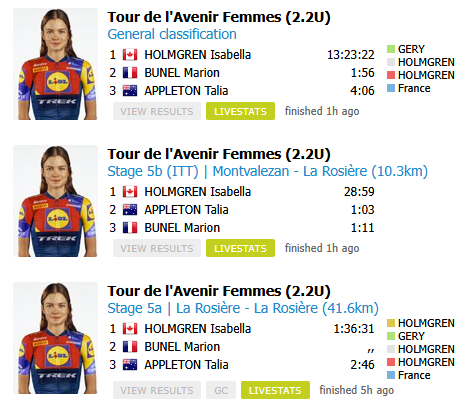
Task: Click France flag next to Bunel in General classification
Action: coord(130,73)
